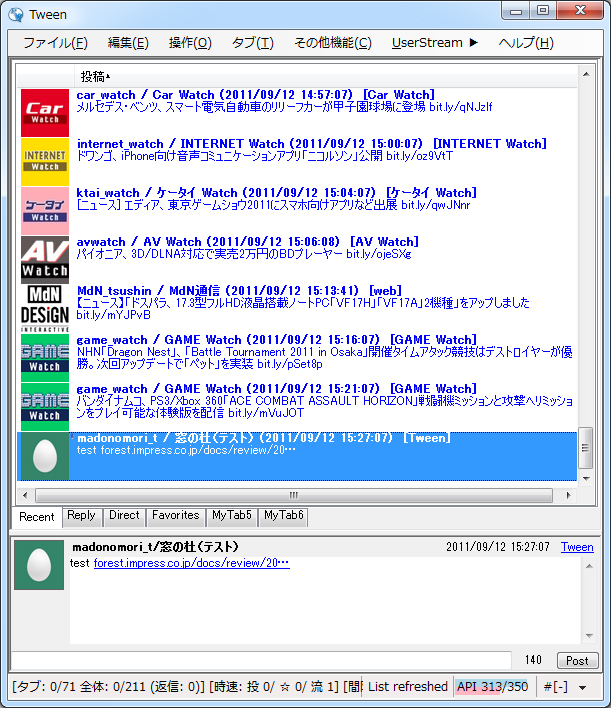Switch to the Favorites tab
611x708 pixels.
click(x=176, y=516)
